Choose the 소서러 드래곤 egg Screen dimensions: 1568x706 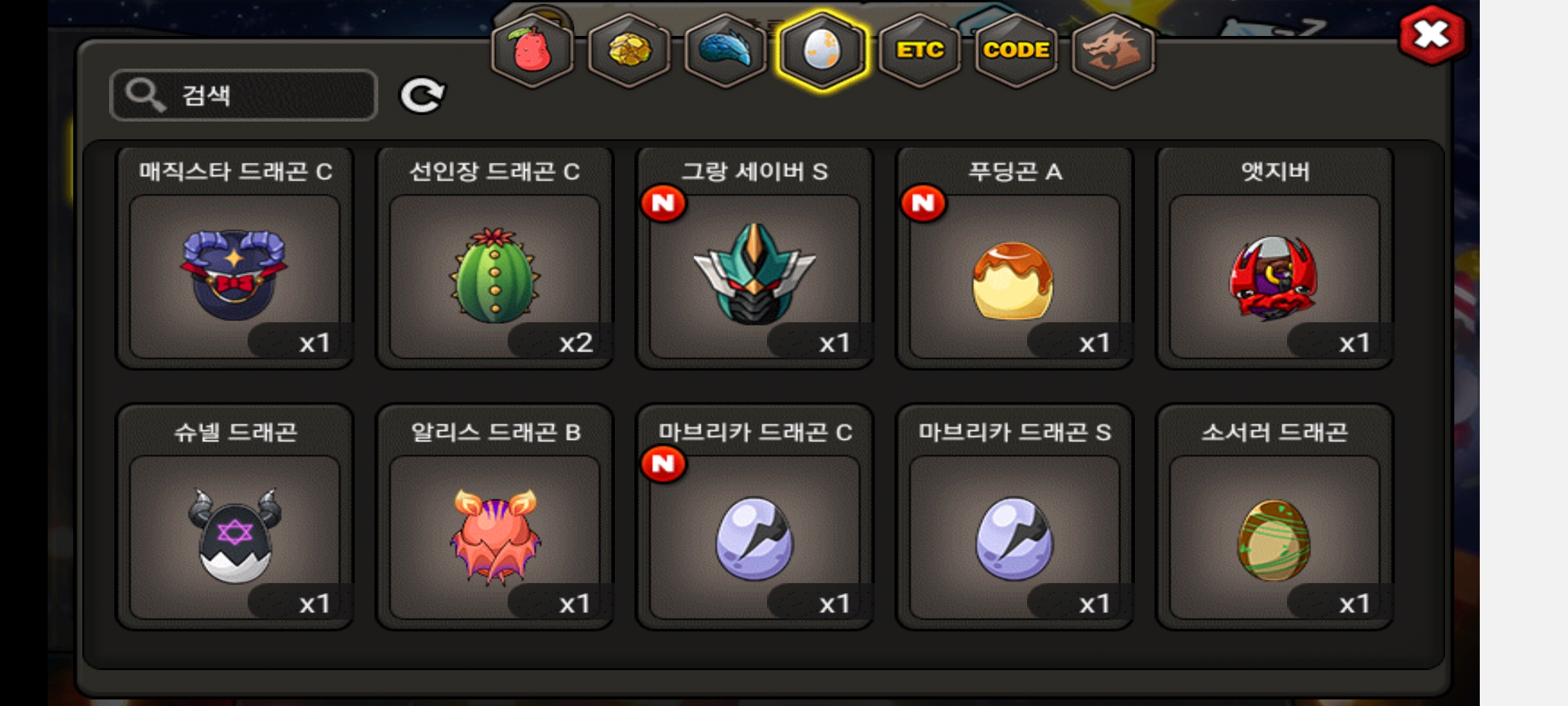click(x=1275, y=518)
